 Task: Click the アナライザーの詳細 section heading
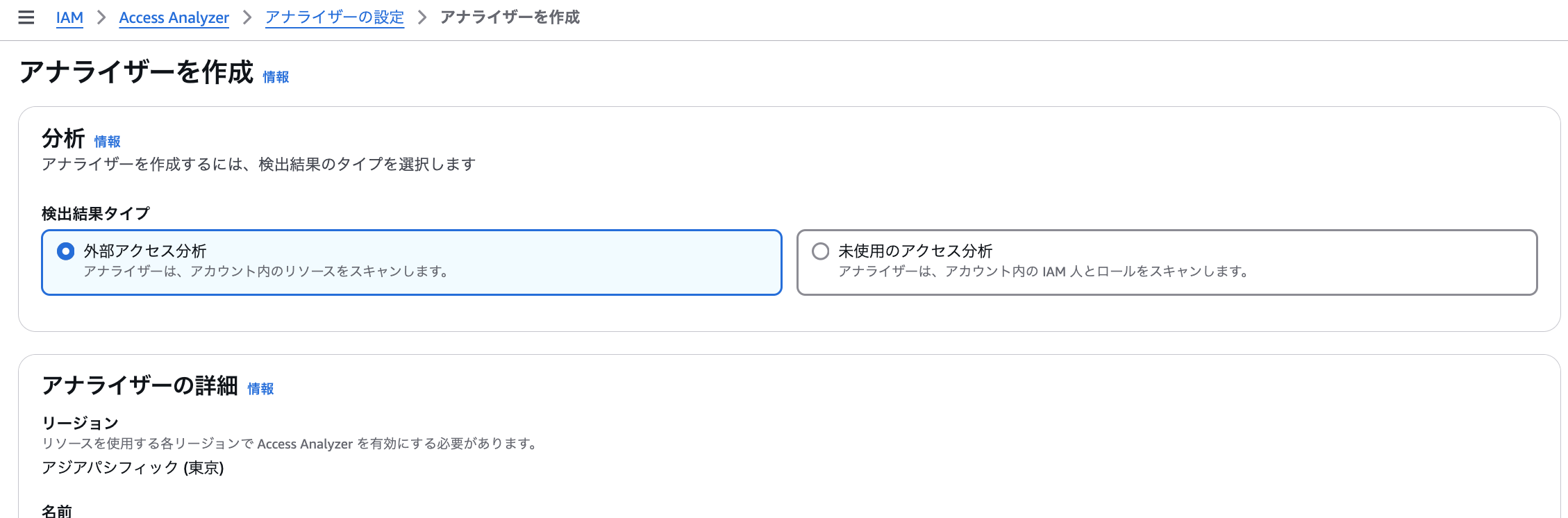click(140, 385)
